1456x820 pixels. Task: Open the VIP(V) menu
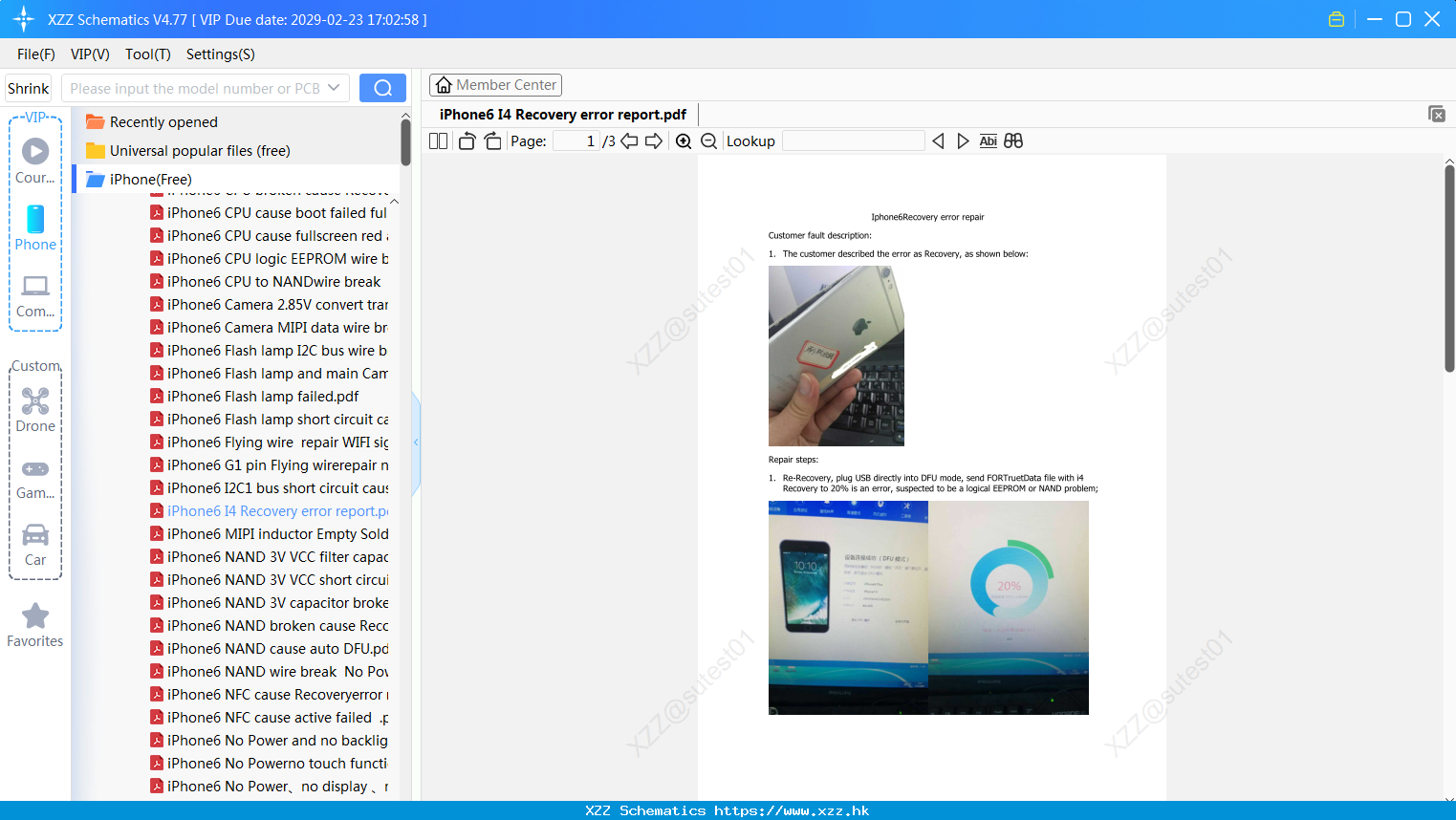pos(90,54)
